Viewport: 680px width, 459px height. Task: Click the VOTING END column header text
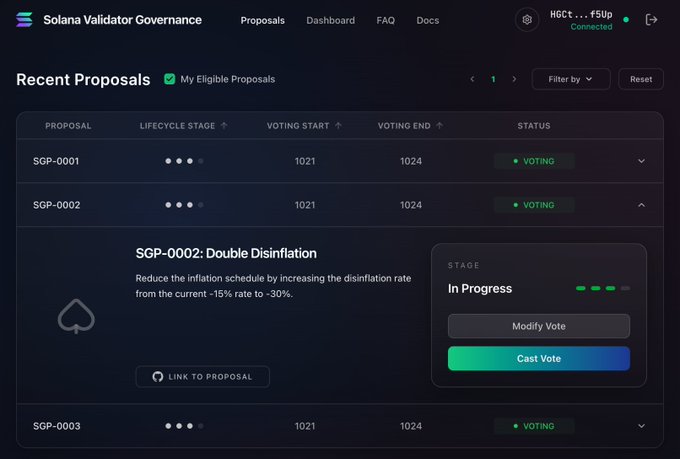tap(404, 126)
